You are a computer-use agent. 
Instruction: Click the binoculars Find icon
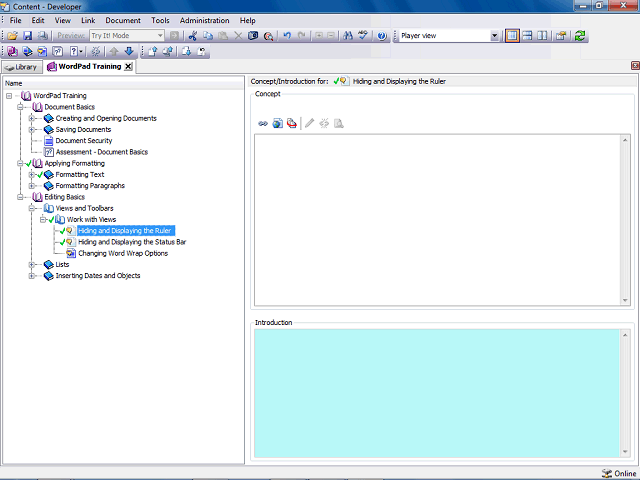pyautogui.click(x=348, y=36)
